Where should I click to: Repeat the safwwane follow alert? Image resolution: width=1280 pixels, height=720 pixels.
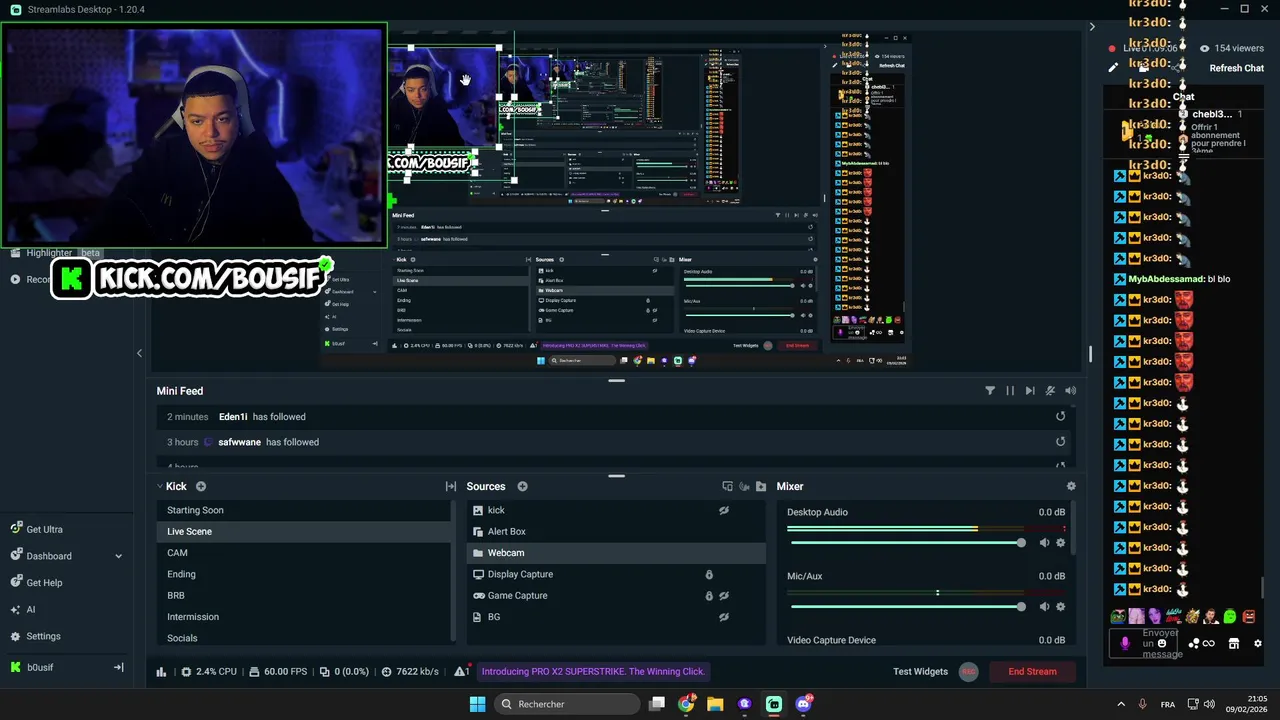(1061, 442)
